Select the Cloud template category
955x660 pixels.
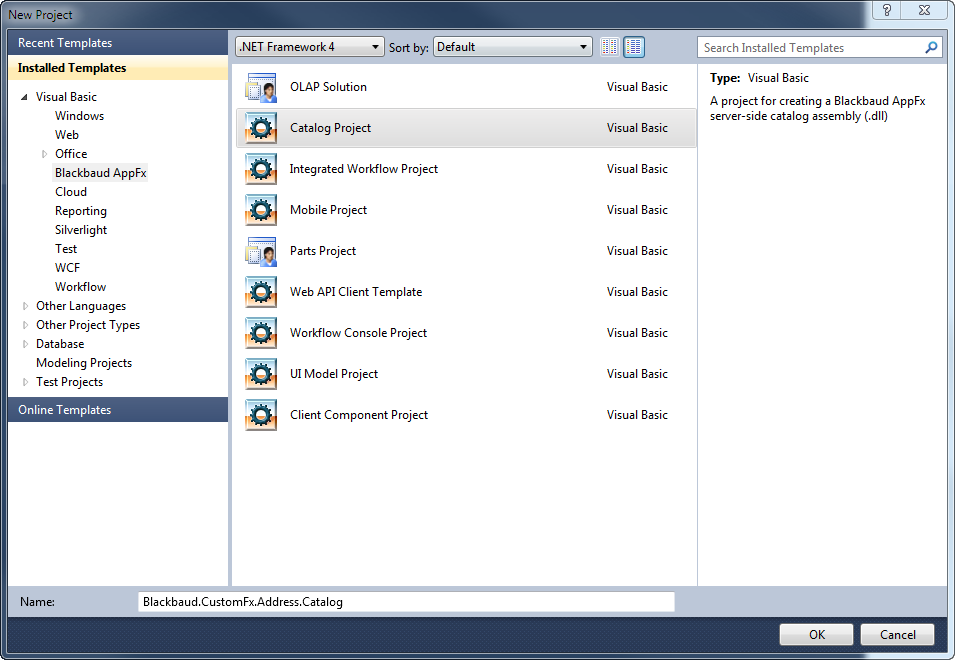(x=71, y=192)
